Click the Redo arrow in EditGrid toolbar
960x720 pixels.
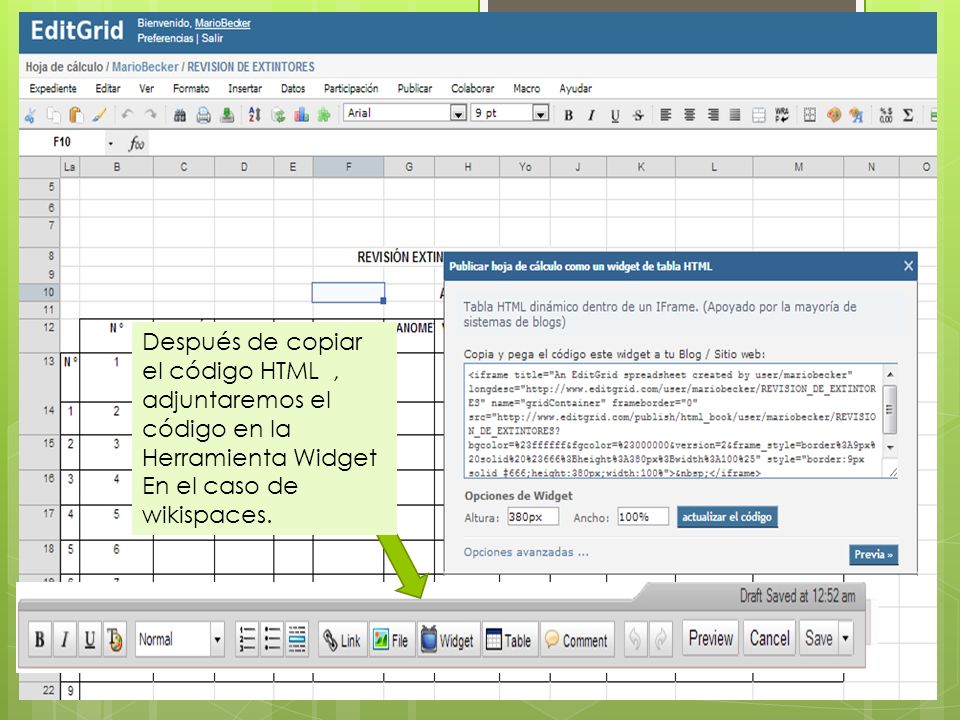click(150, 114)
